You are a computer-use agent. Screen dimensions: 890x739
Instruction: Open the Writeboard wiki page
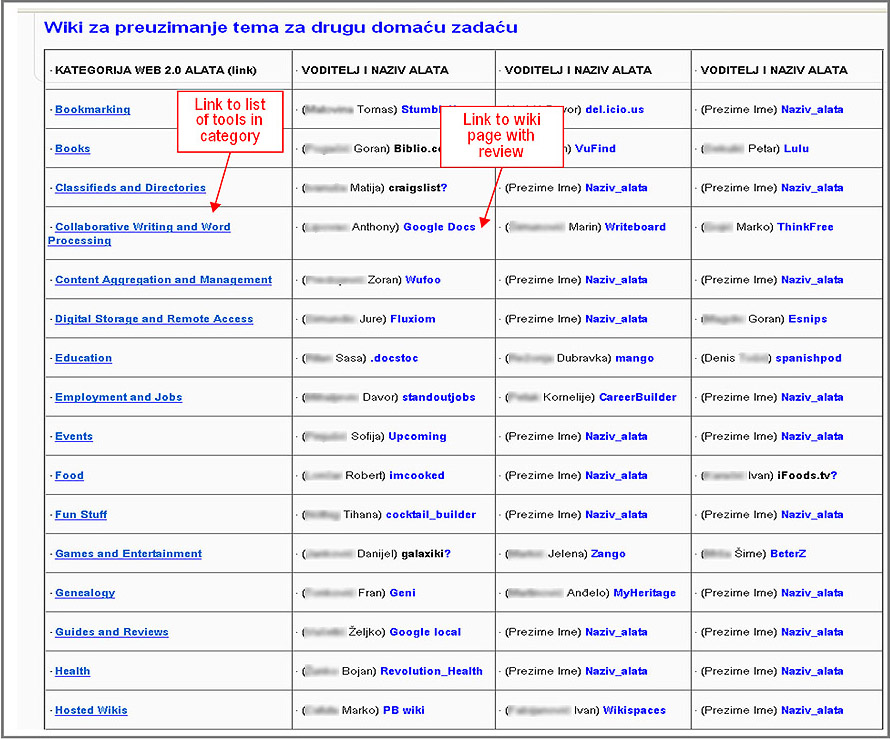(x=635, y=227)
